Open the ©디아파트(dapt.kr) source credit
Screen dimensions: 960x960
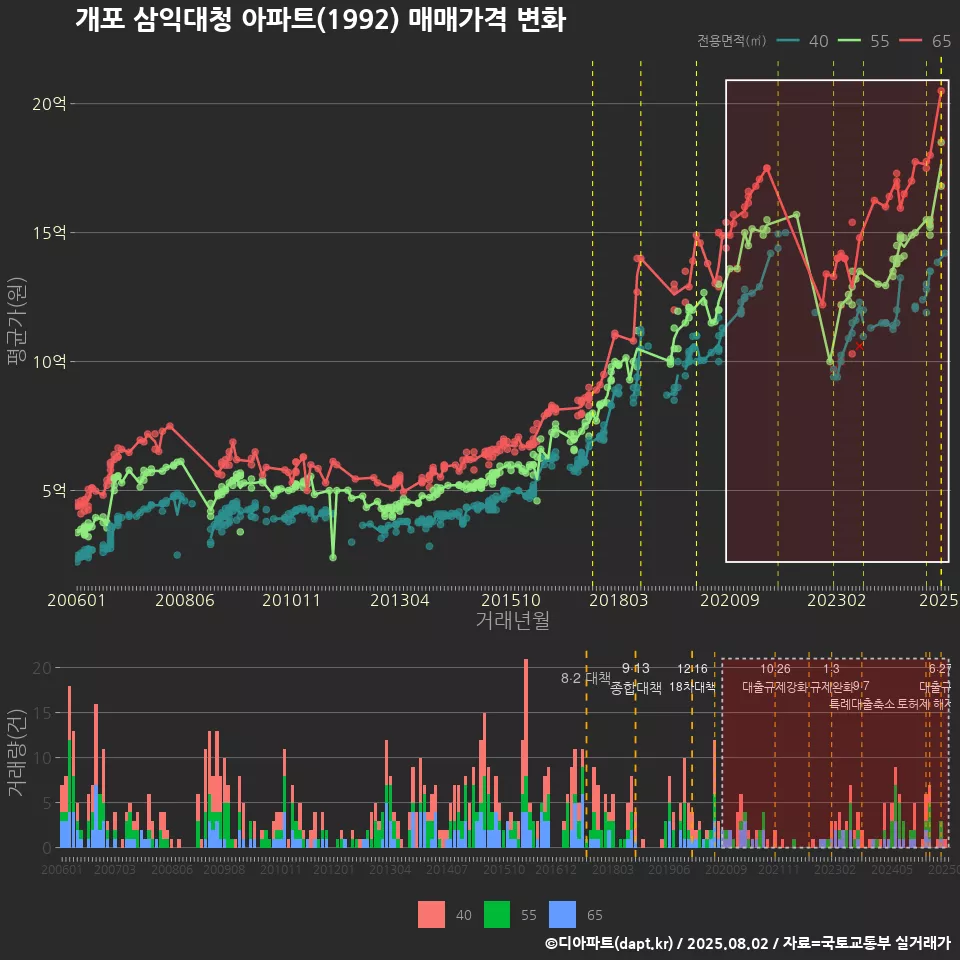(609, 943)
